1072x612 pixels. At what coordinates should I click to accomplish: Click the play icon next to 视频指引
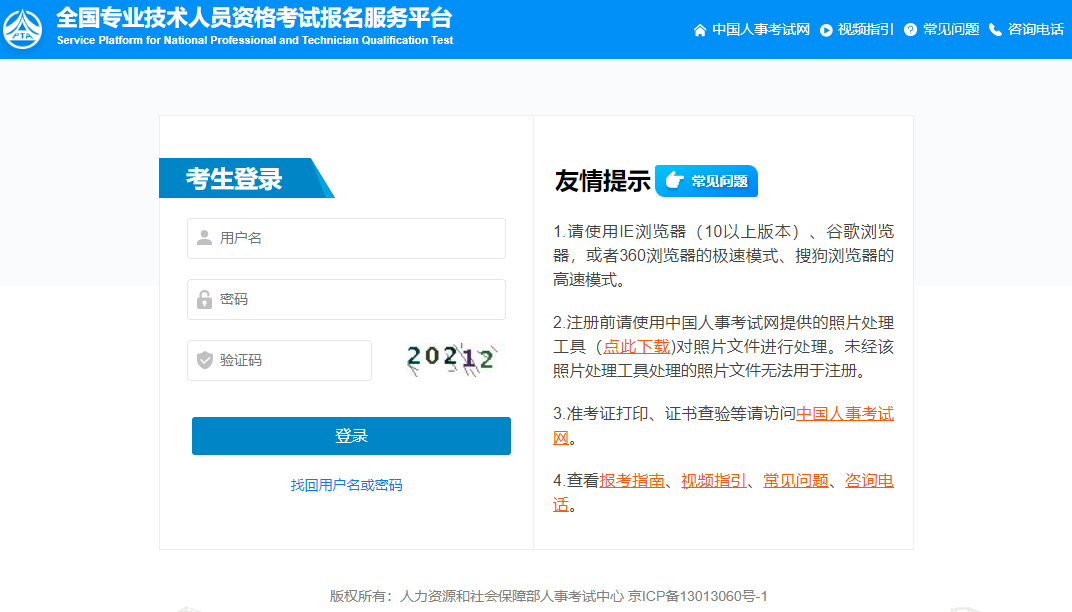tap(826, 30)
